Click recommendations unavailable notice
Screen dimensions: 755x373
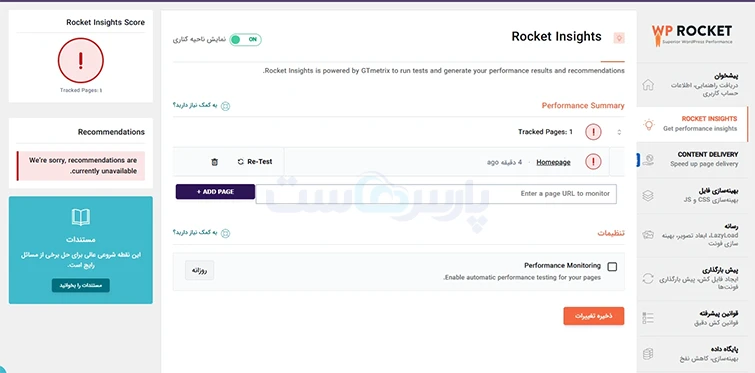point(81,166)
